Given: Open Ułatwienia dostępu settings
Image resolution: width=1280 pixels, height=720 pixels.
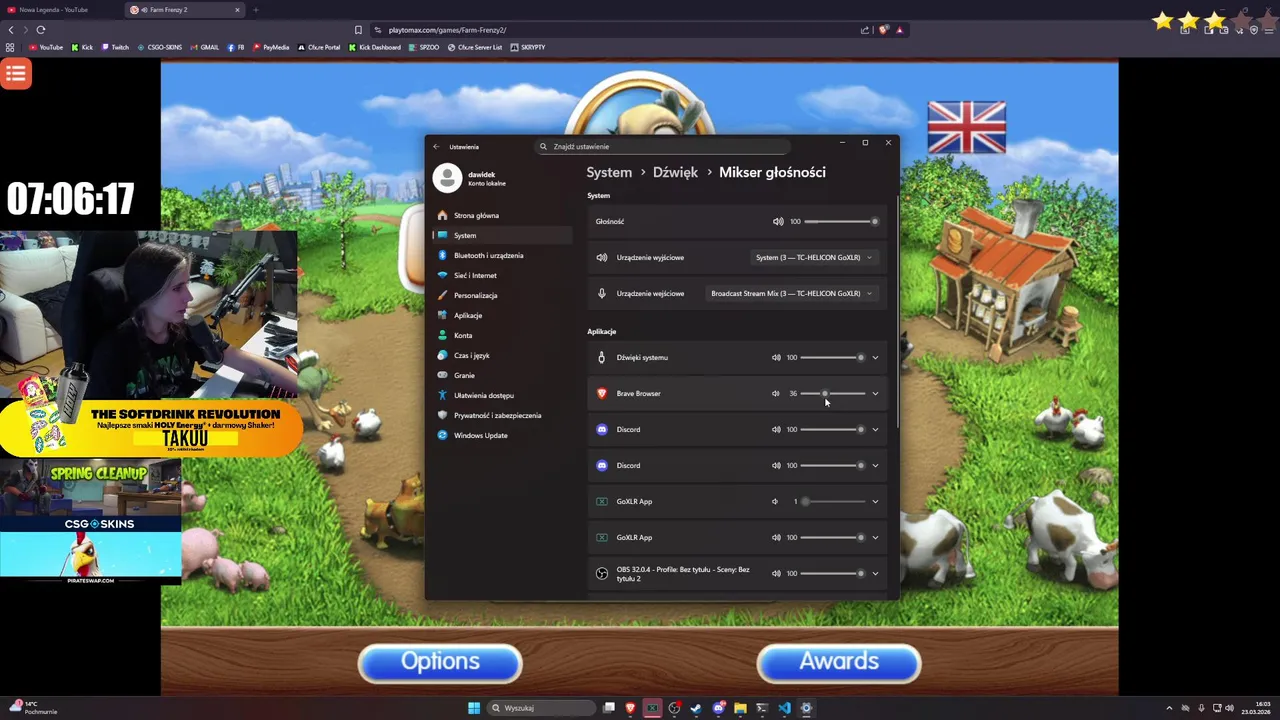Looking at the screenshot, I should coord(503,395).
